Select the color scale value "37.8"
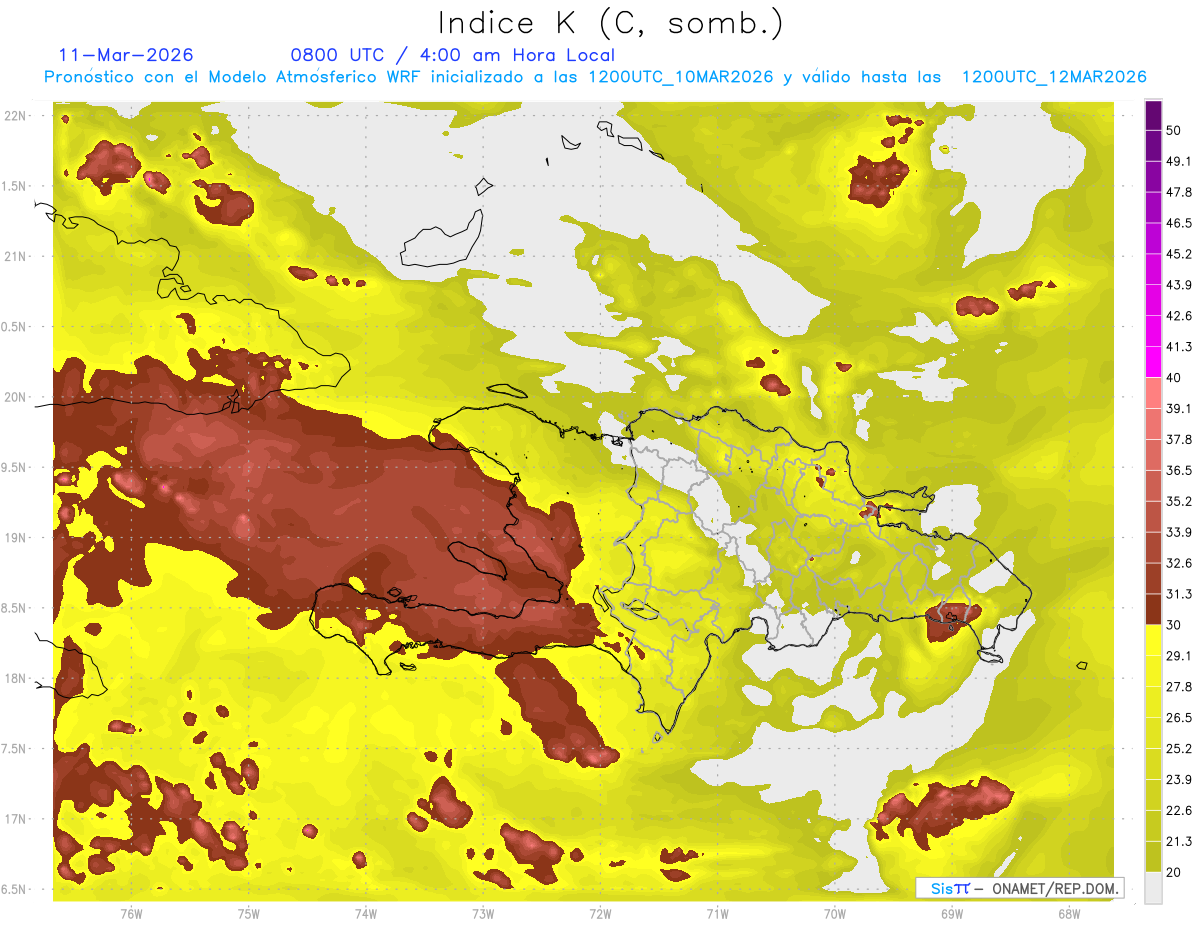The height and width of the screenshot is (927, 1200). coord(1178,439)
